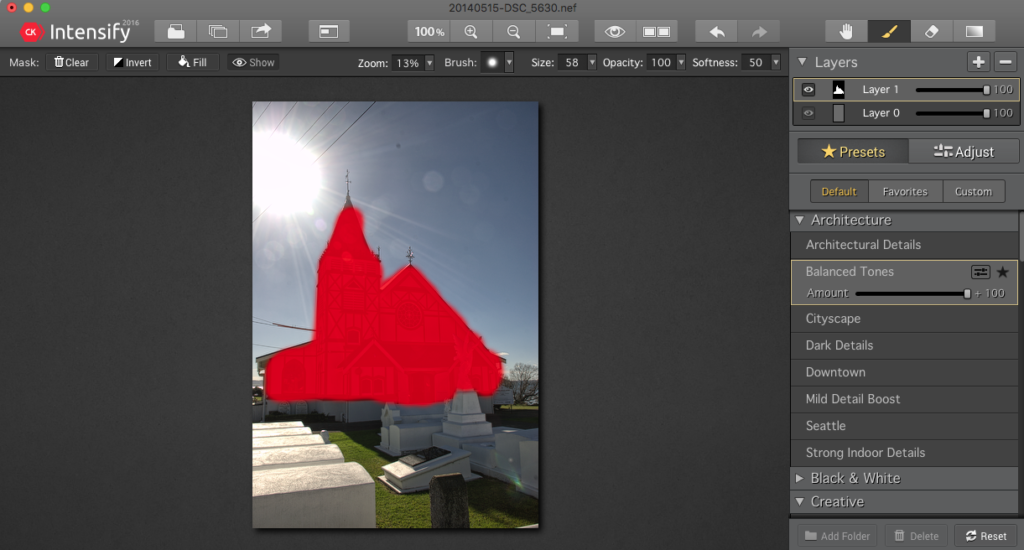
Task: Select the Favorites presets tab
Action: [905, 191]
